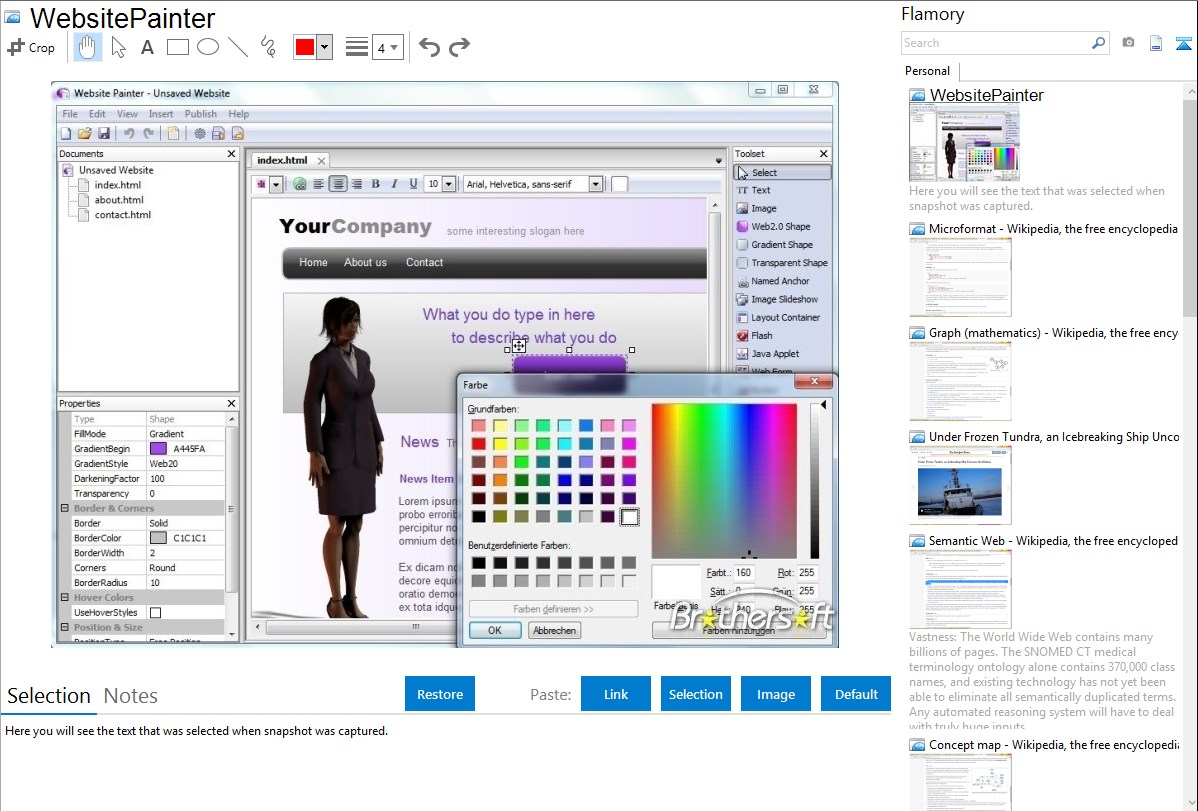Toggle the UseHoverStyles checkbox
The height and width of the screenshot is (811, 1198).
point(156,612)
